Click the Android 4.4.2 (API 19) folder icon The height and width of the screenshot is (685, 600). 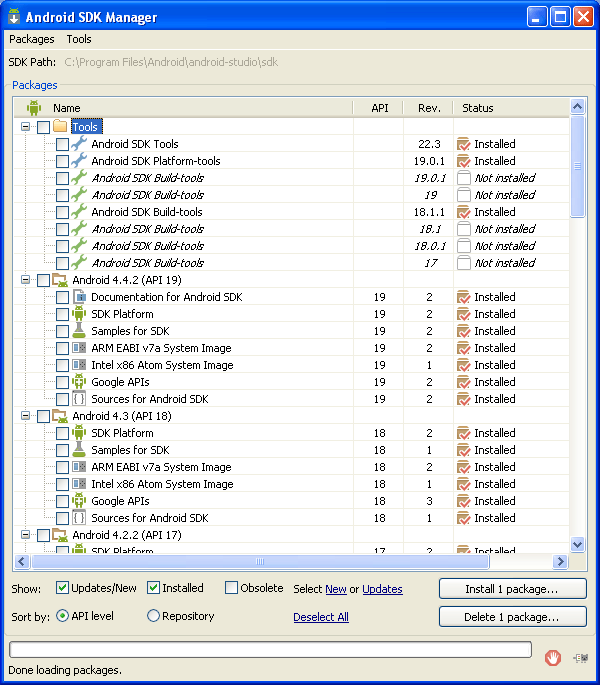(x=60, y=280)
